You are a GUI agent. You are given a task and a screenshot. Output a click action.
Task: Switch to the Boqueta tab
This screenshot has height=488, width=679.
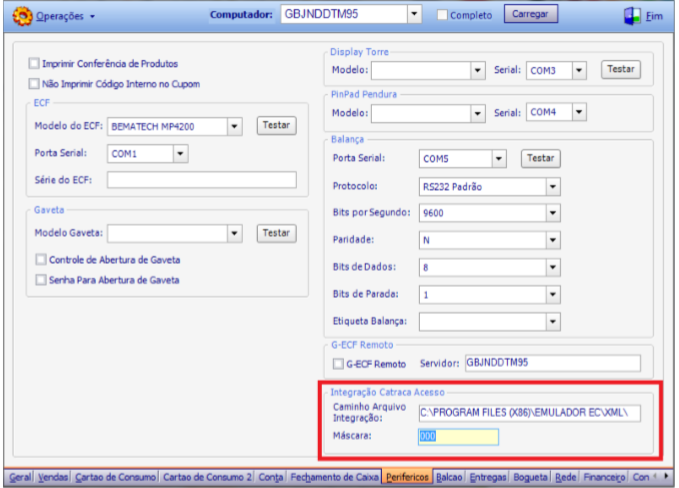pos(530,477)
